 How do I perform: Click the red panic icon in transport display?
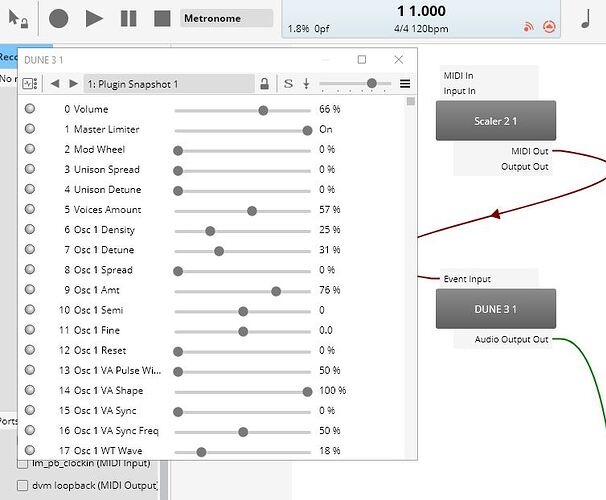click(549, 27)
